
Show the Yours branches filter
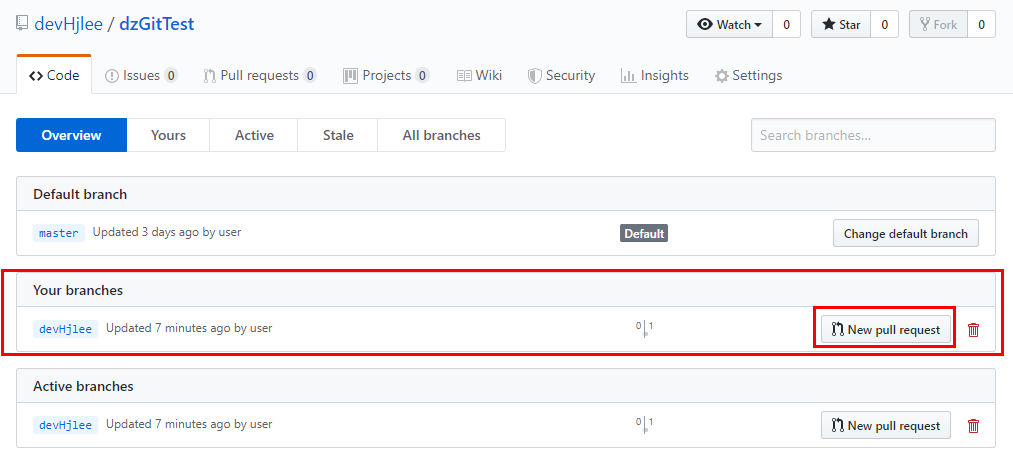coord(169,135)
